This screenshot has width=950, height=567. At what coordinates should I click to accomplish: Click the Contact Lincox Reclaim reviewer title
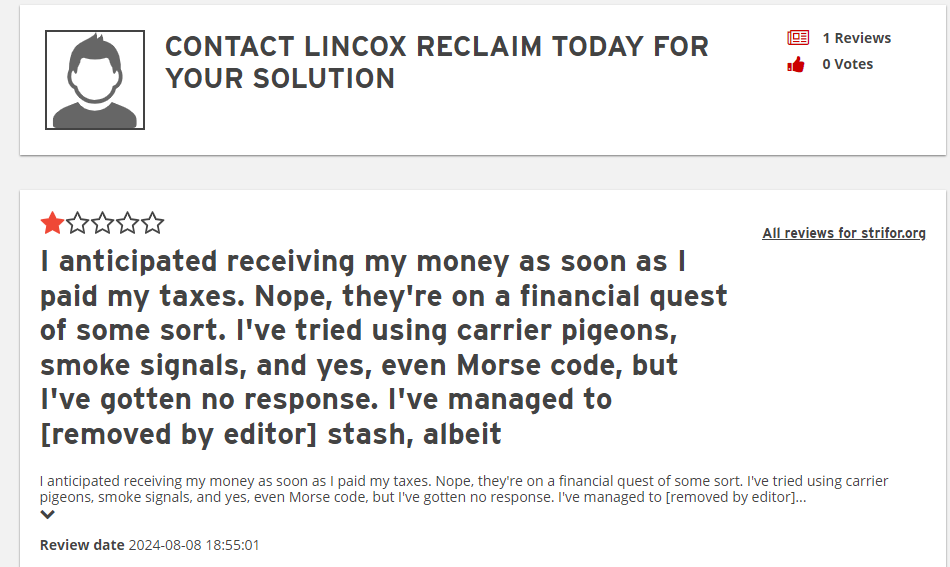(x=436, y=62)
